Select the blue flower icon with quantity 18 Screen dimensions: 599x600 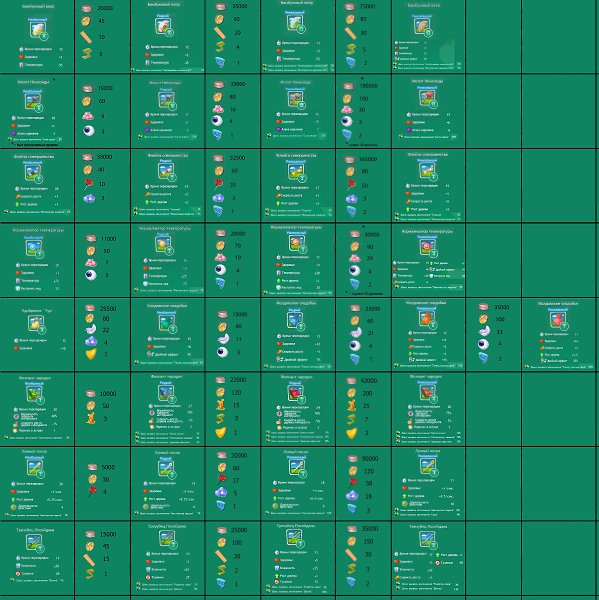352,496
